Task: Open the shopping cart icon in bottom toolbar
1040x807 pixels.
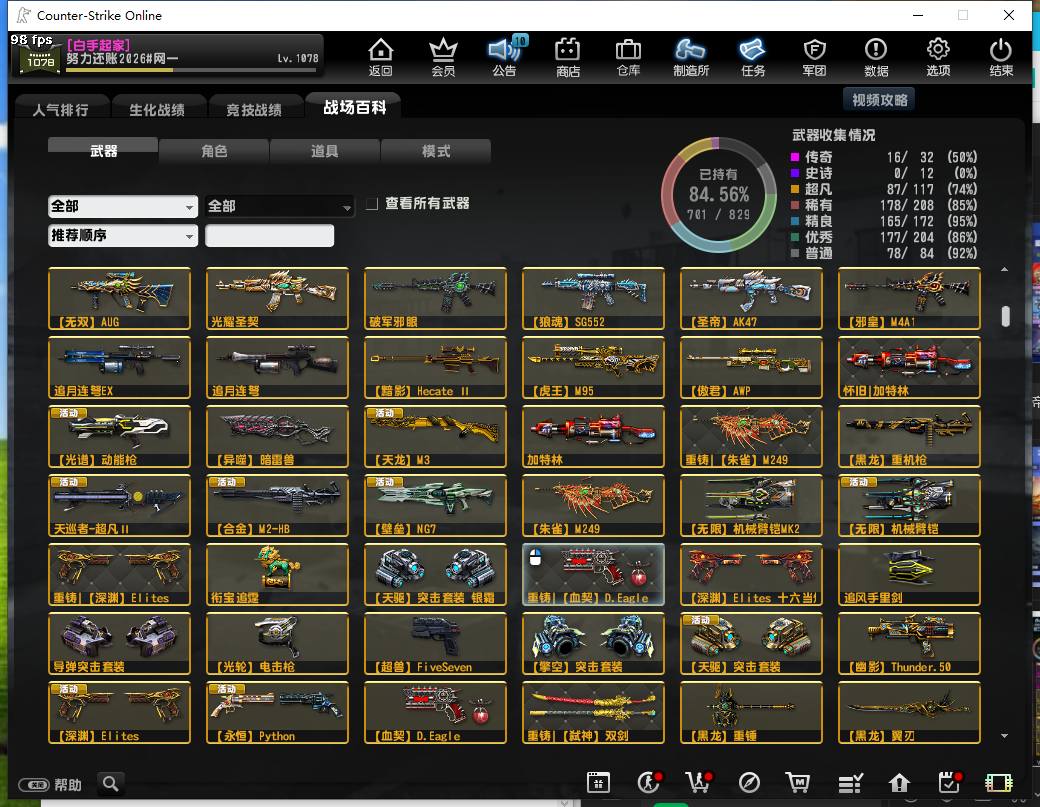Action: (x=798, y=783)
